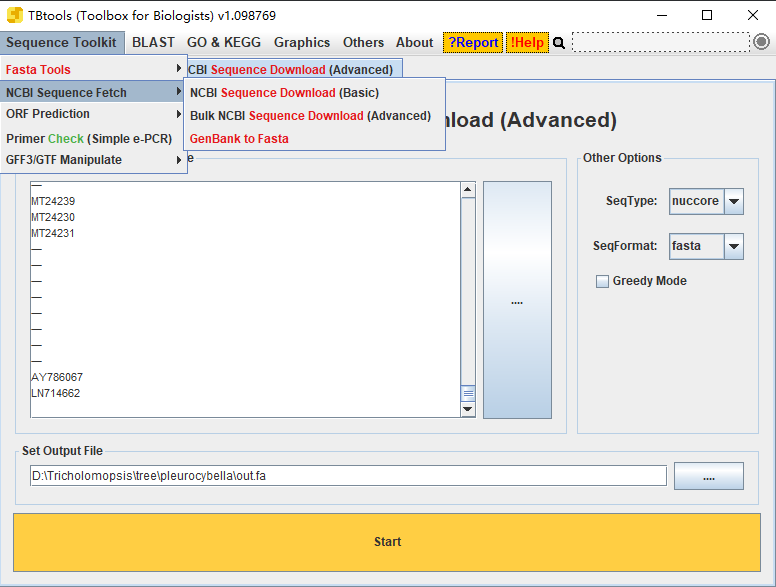This screenshot has height=587, width=776.
Task: Click the MT24231 entry in the list
Action: click(53, 233)
